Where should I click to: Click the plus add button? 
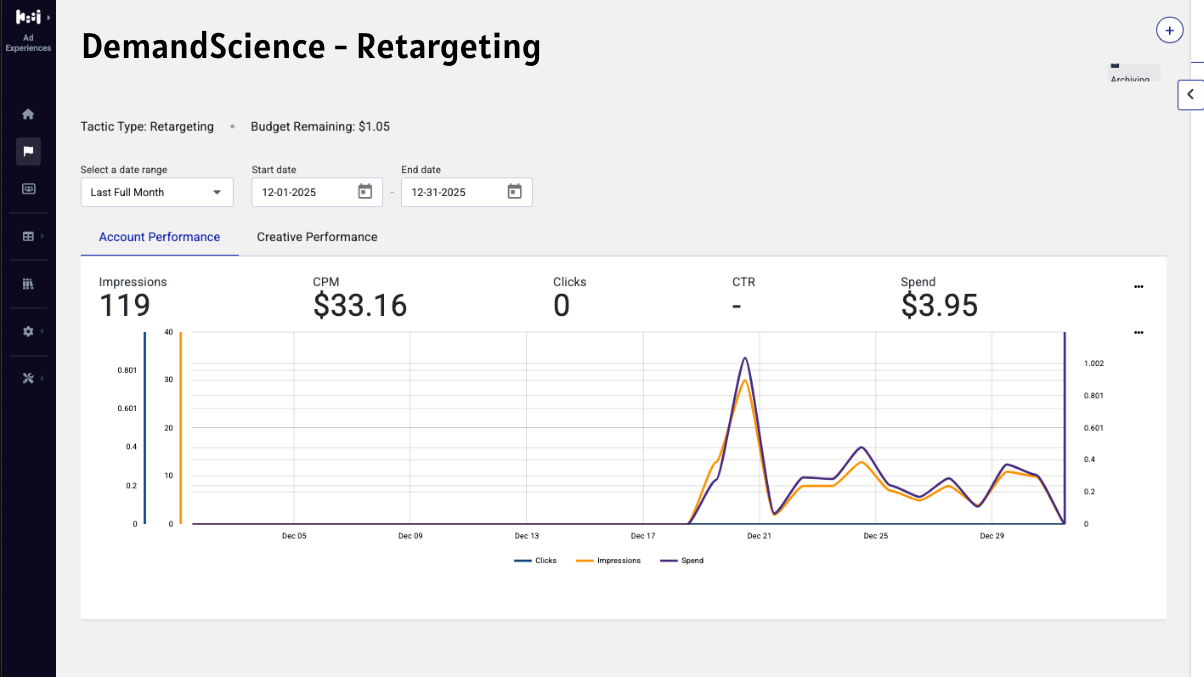[1170, 30]
